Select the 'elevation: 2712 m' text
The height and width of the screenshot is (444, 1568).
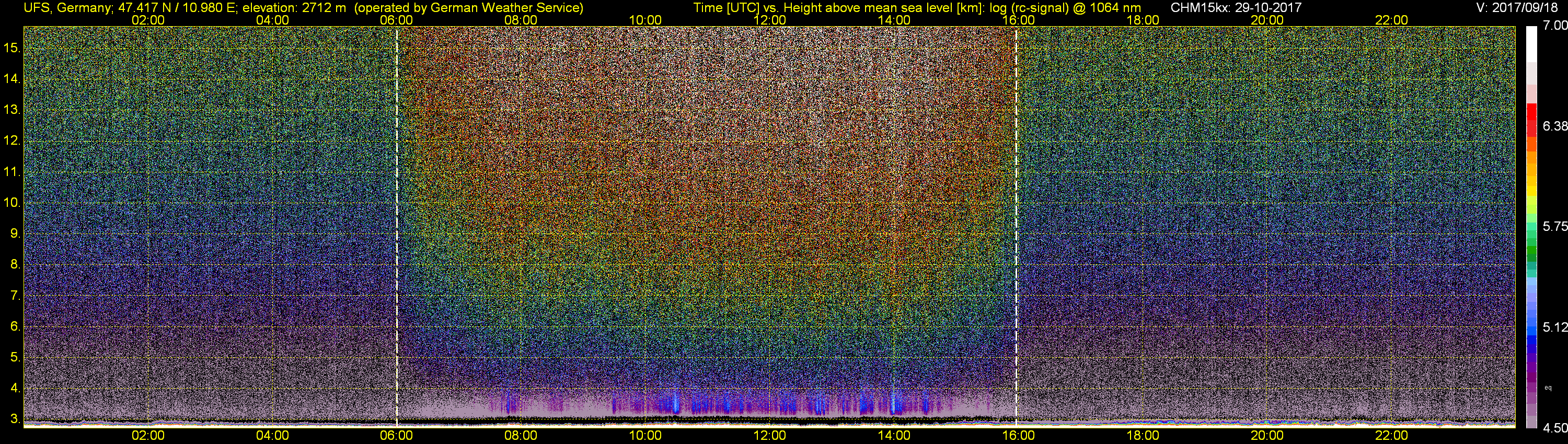pyautogui.click(x=295, y=8)
